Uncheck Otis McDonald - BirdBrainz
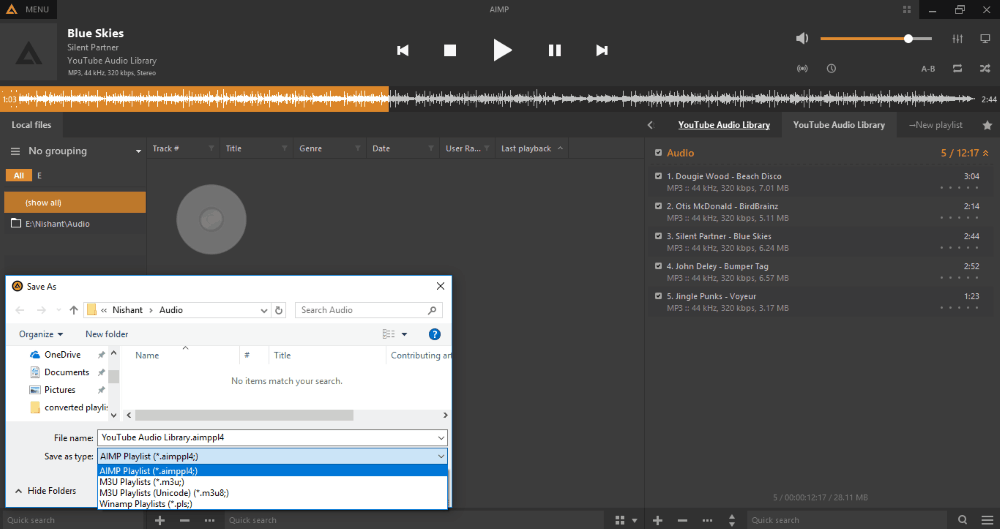This screenshot has width=1000, height=529. click(x=658, y=206)
